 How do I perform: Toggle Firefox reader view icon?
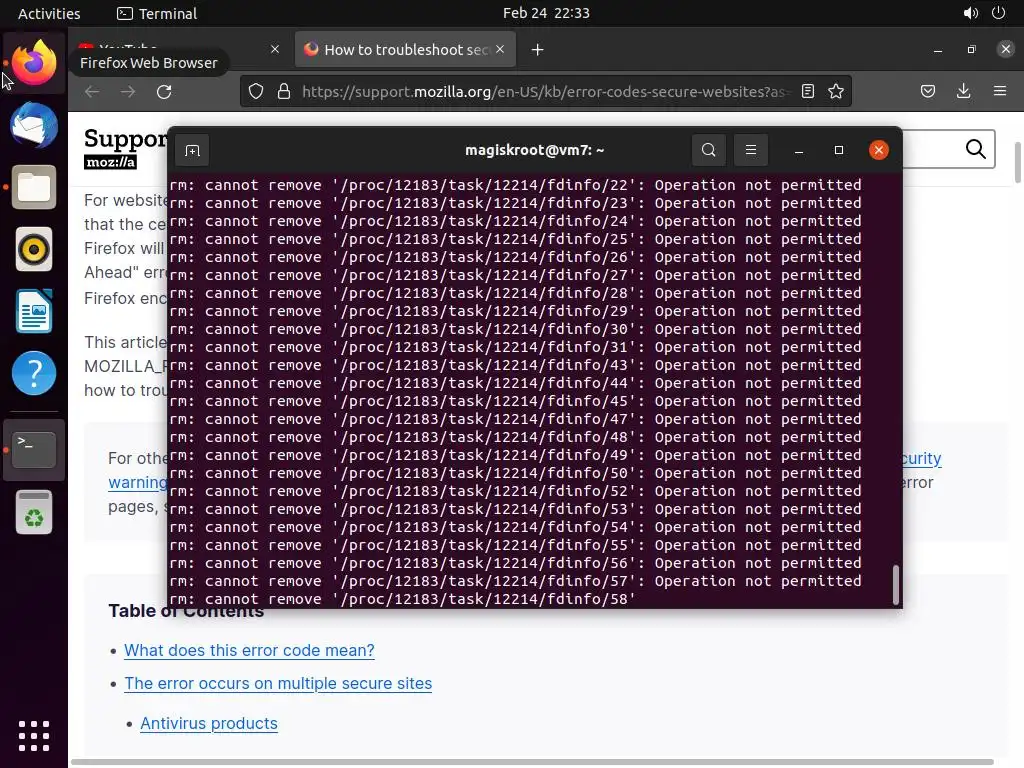[808, 91]
